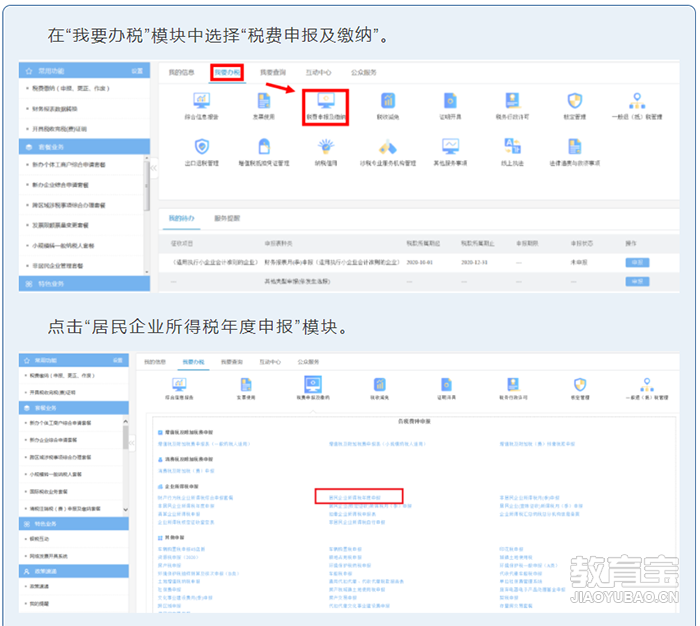The height and width of the screenshot is (626, 700).
Task: Open 增值税抵扣凭证管理 icon
Action: (264, 146)
